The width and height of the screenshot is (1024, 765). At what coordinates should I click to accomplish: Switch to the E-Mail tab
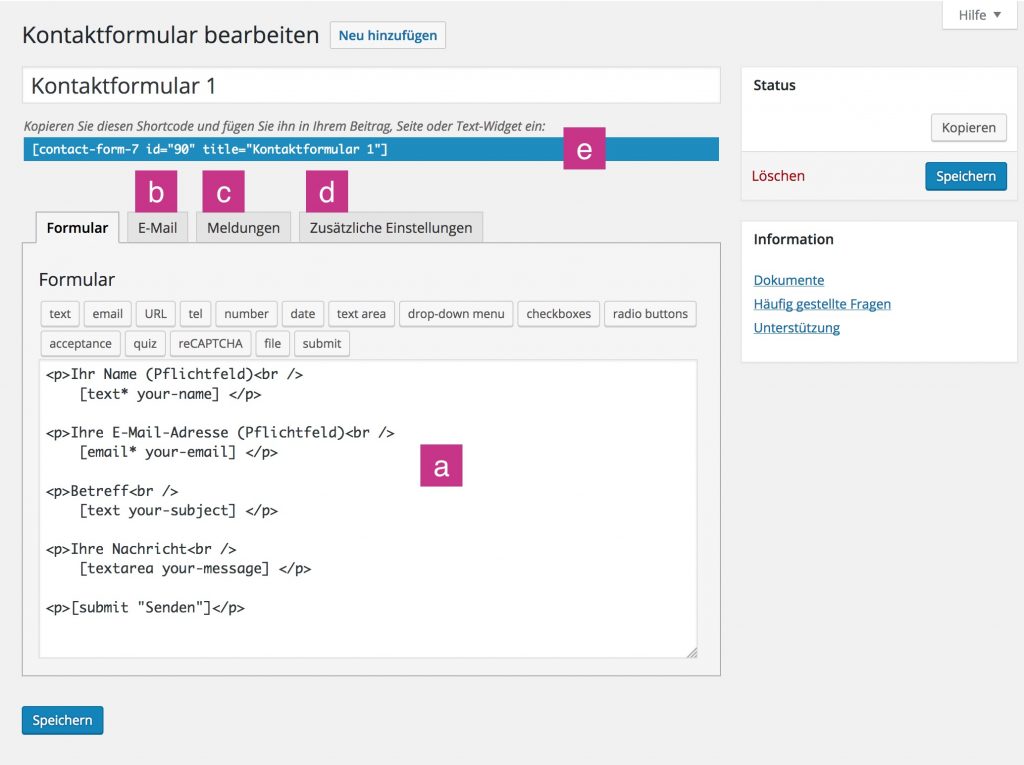(x=157, y=227)
